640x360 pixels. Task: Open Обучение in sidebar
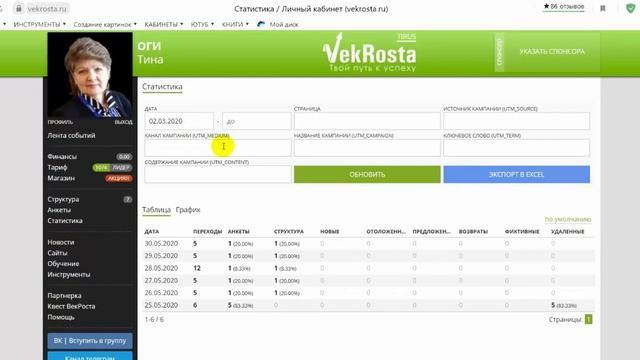pos(63,264)
